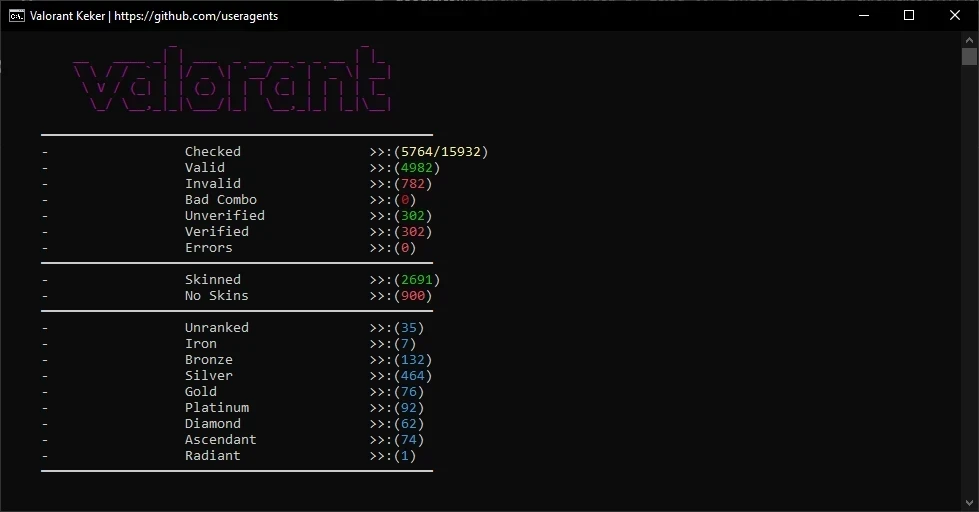Viewport: 979px width, 512px height.
Task: Click the Silver count 464
Action: coord(412,376)
